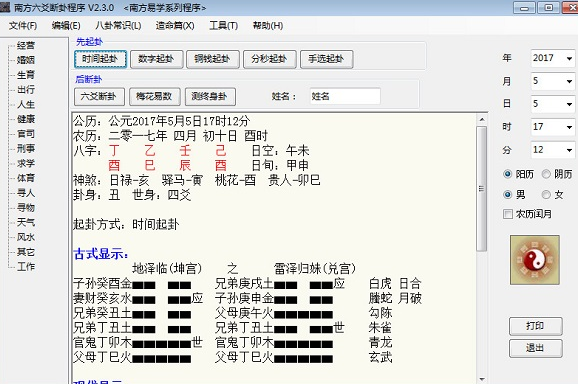Select 经营 in category tree
Viewport: 578px width, 384px height.
pos(26,45)
